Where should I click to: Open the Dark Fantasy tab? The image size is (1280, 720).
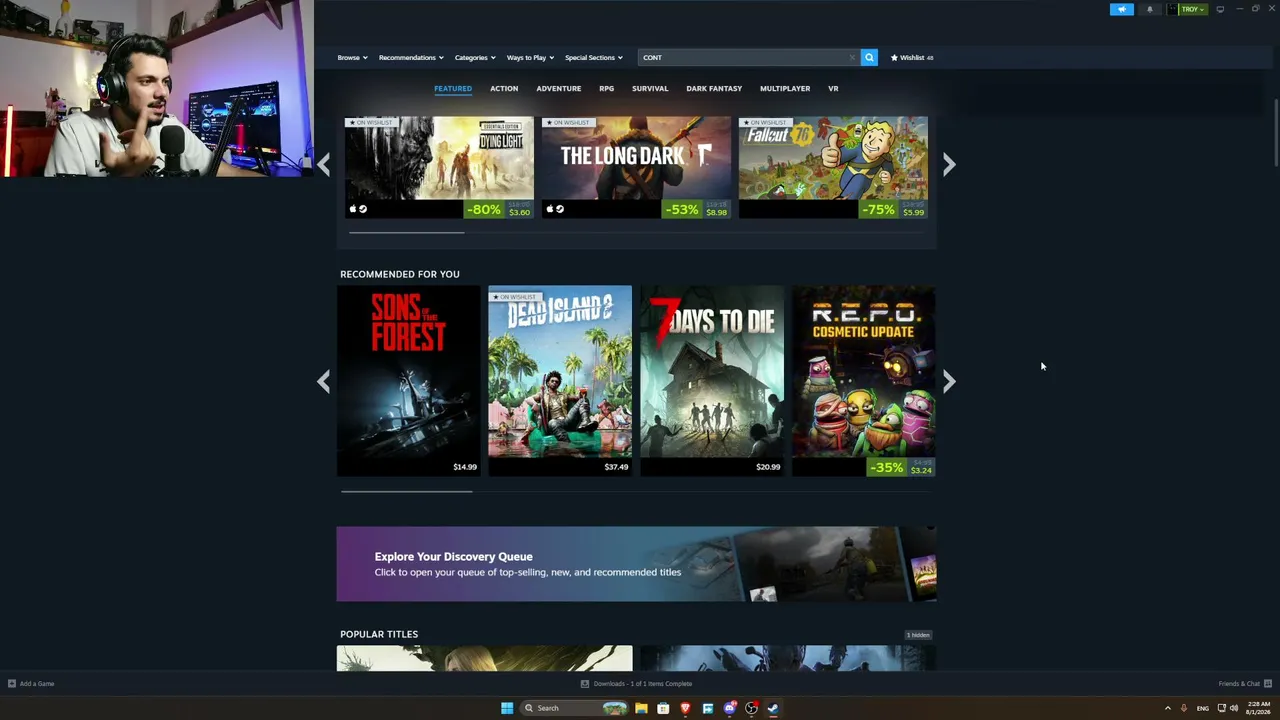pos(714,89)
